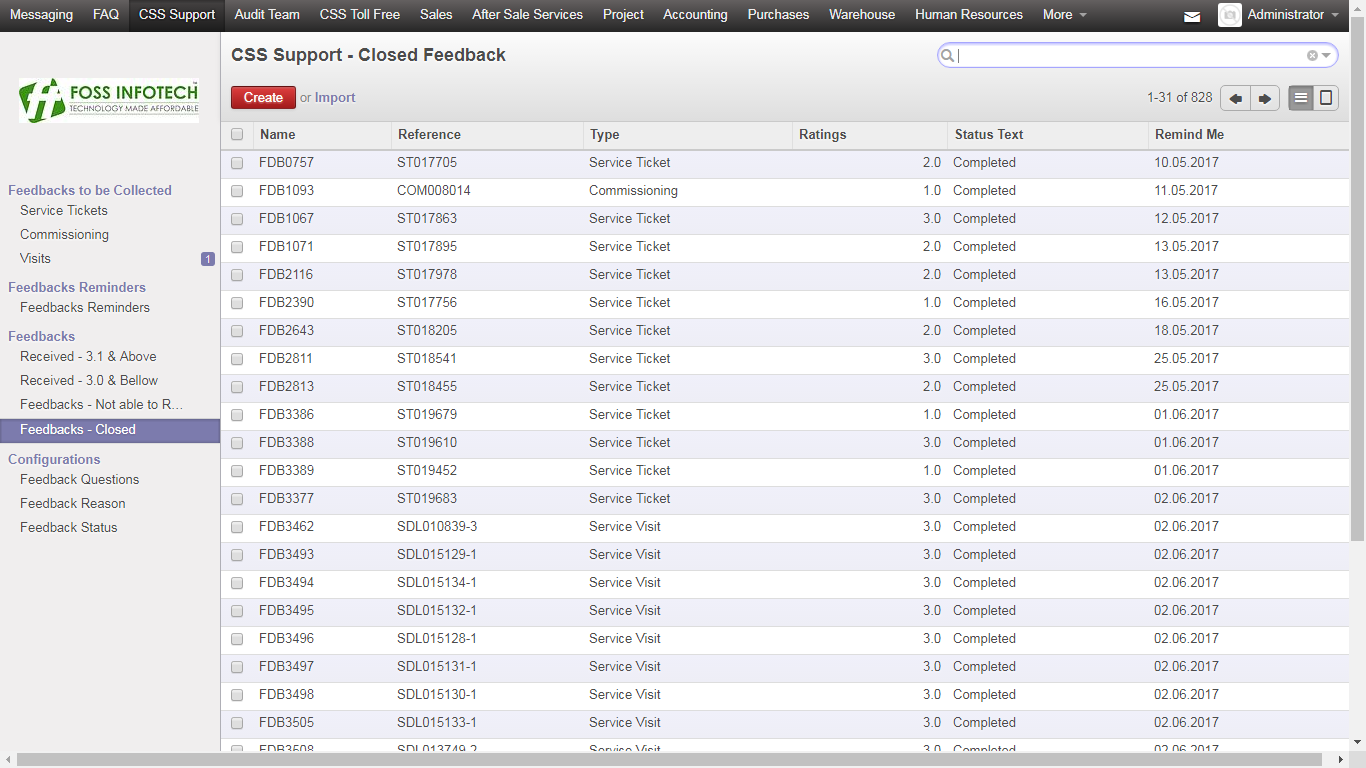Tick checkbox for FDB3386
The height and width of the screenshot is (768, 1366).
[237, 415]
